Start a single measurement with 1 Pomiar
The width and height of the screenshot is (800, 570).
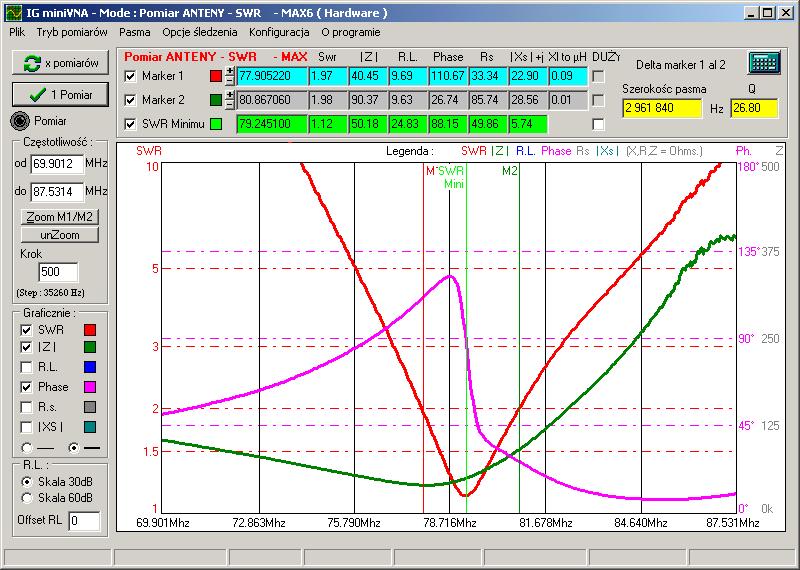[59, 94]
